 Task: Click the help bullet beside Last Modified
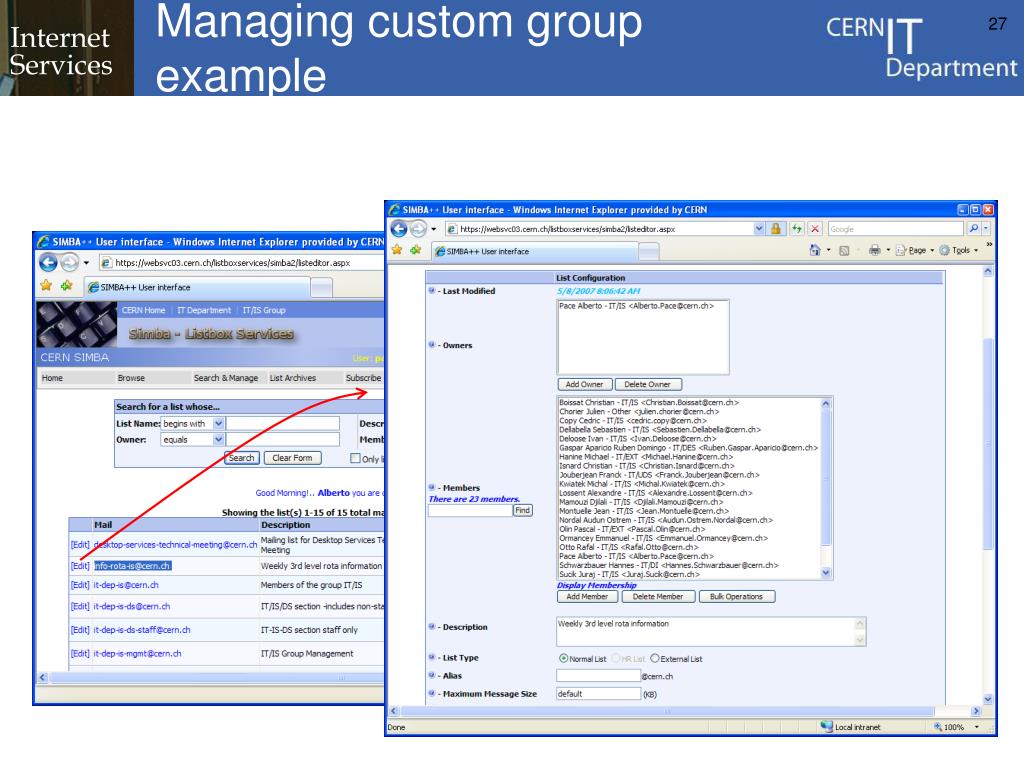click(432, 291)
